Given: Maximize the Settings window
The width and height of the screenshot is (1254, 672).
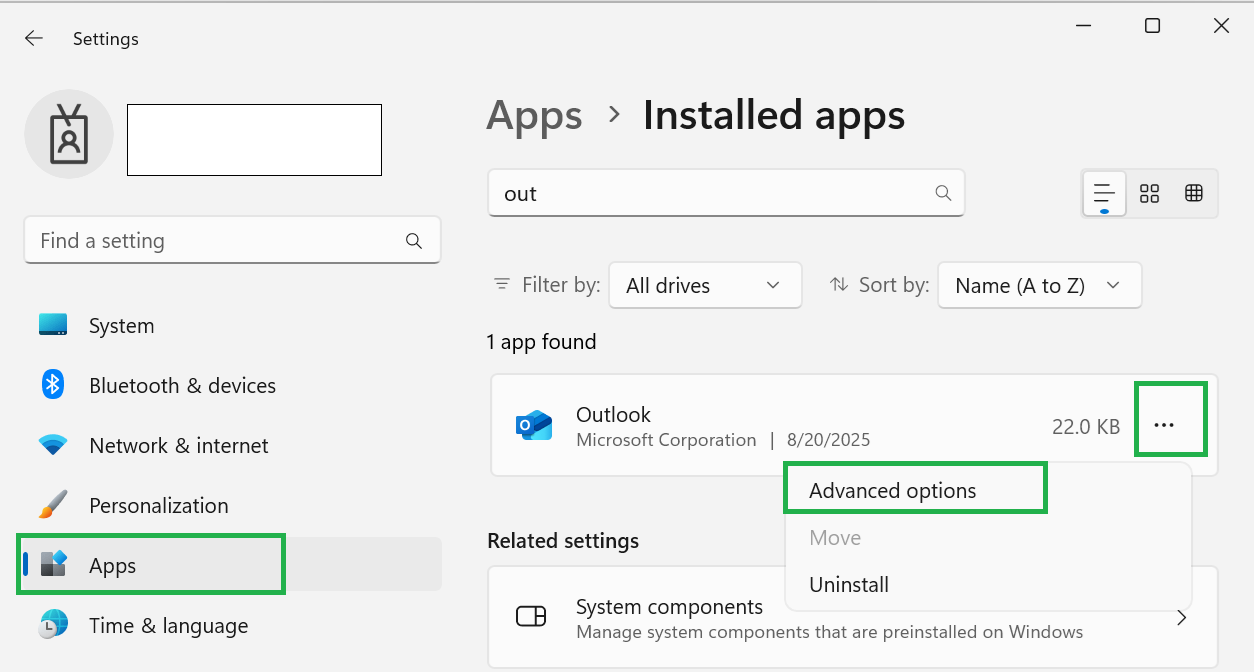Looking at the screenshot, I should (1152, 26).
